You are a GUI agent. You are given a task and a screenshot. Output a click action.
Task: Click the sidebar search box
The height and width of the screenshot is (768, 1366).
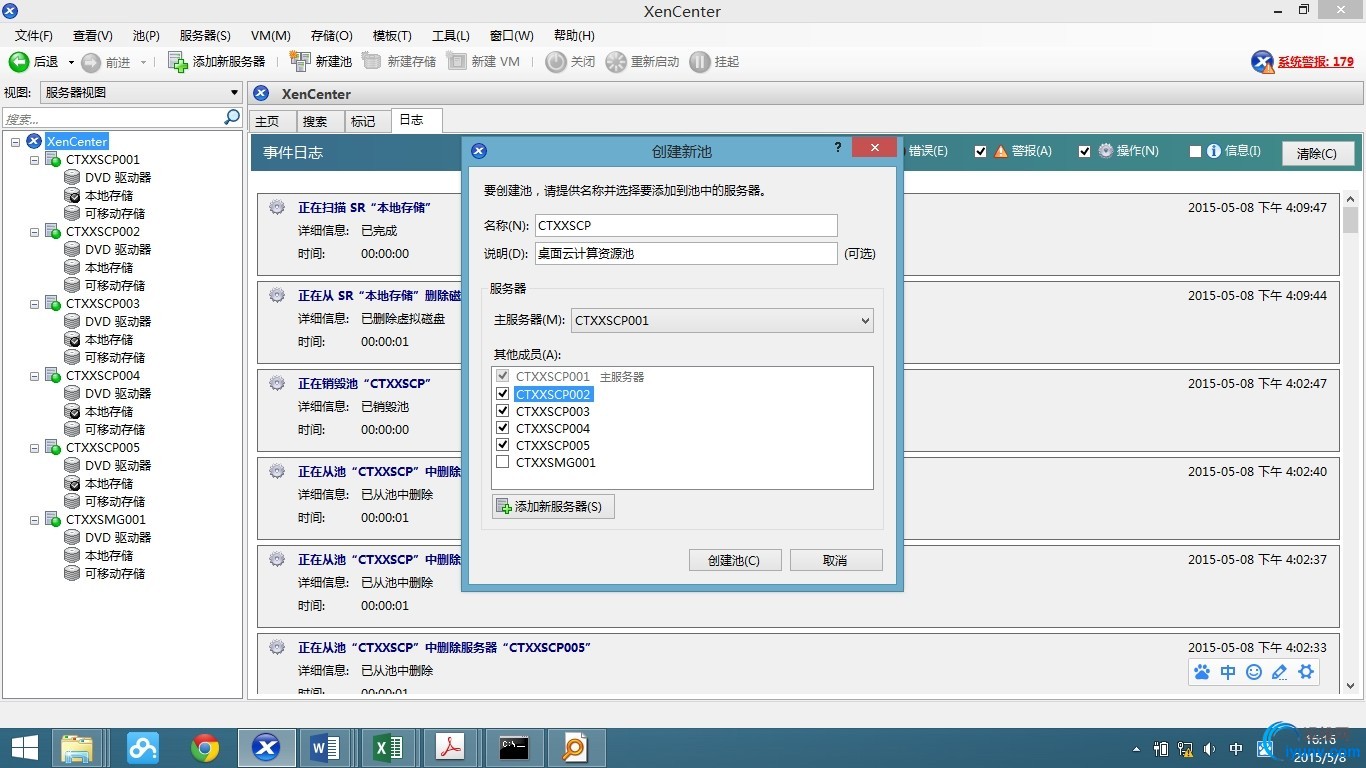(x=113, y=118)
